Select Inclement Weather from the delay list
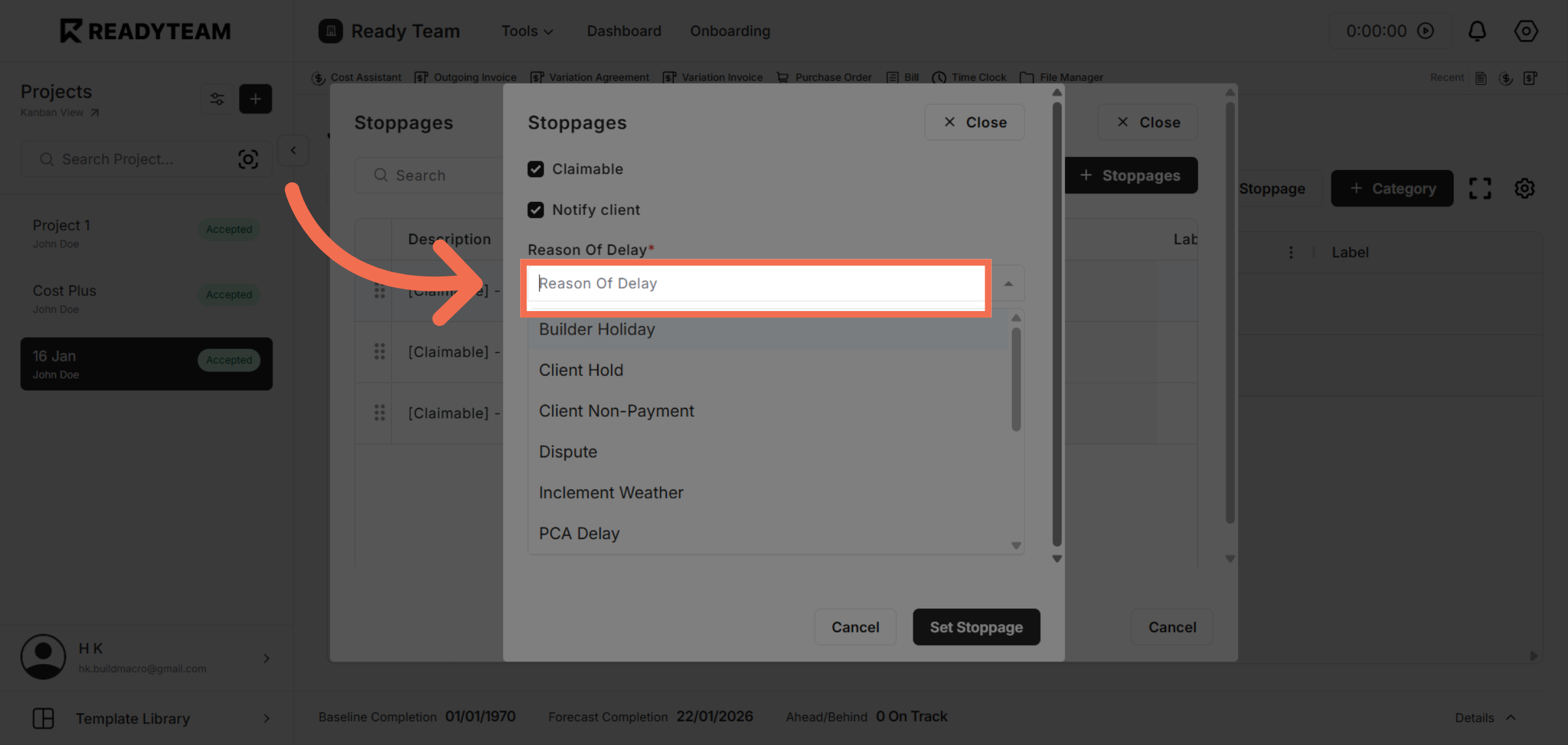 click(x=611, y=492)
